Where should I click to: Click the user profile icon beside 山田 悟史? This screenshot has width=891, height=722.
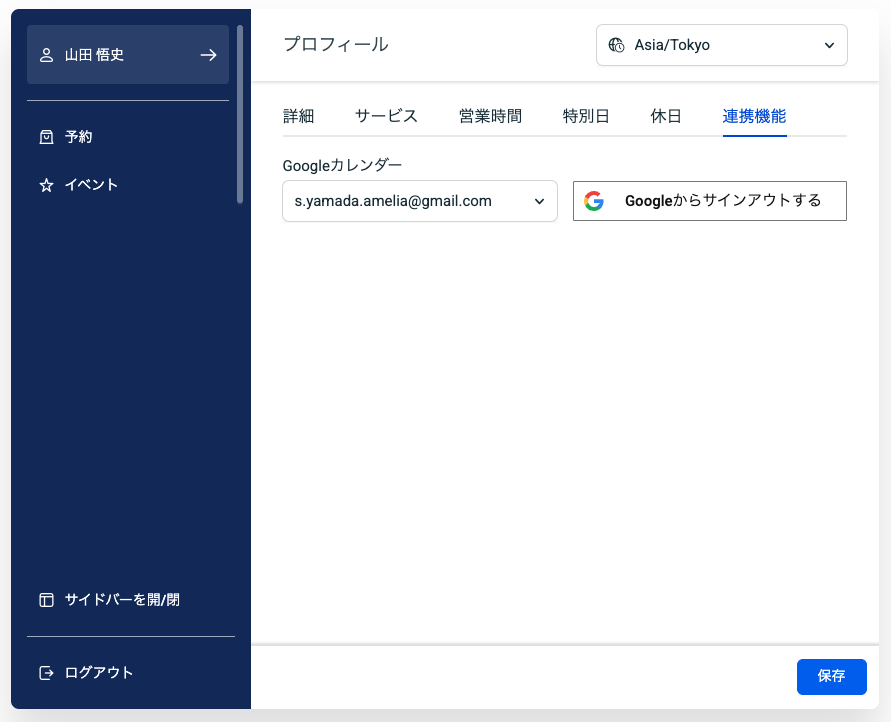point(46,55)
